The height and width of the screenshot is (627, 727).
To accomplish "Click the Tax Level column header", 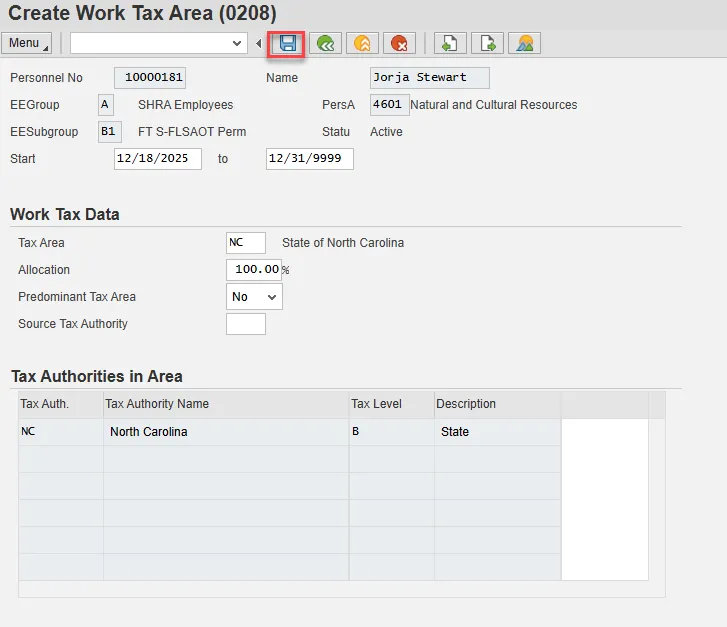I will [x=391, y=404].
